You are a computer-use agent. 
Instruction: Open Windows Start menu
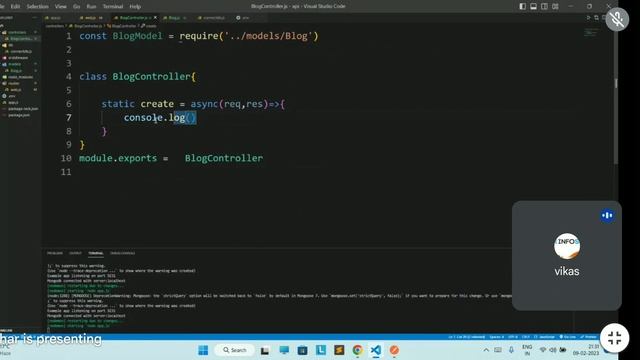tap(203, 350)
